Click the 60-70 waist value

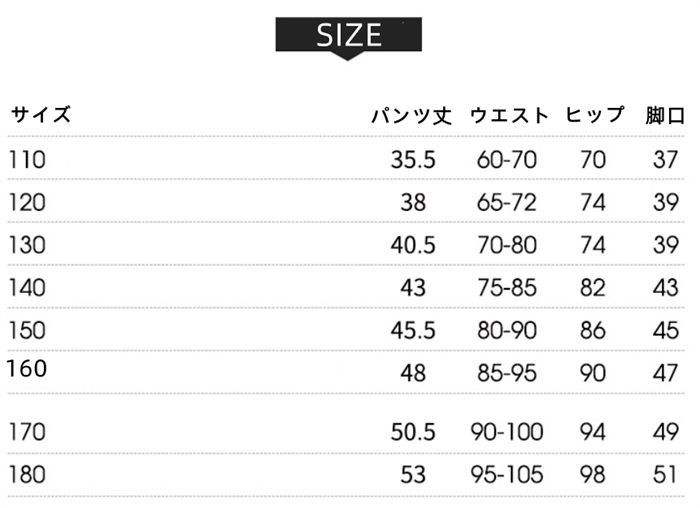click(x=507, y=159)
